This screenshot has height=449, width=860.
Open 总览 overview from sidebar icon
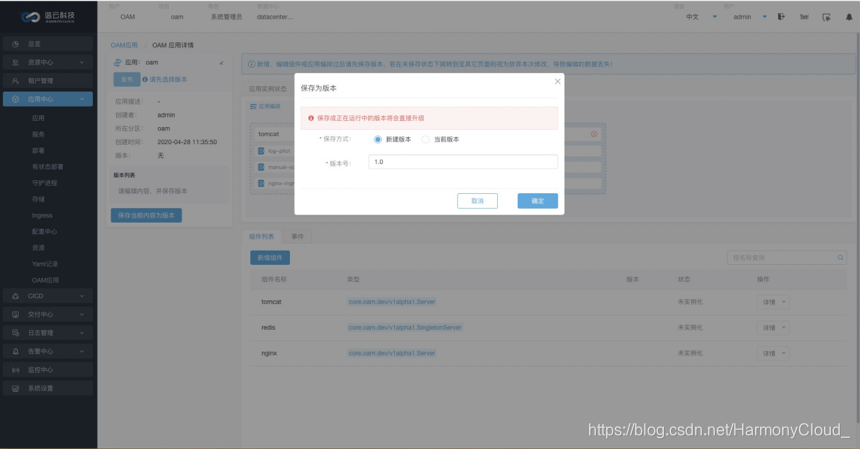pyautogui.click(x=15, y=44)
